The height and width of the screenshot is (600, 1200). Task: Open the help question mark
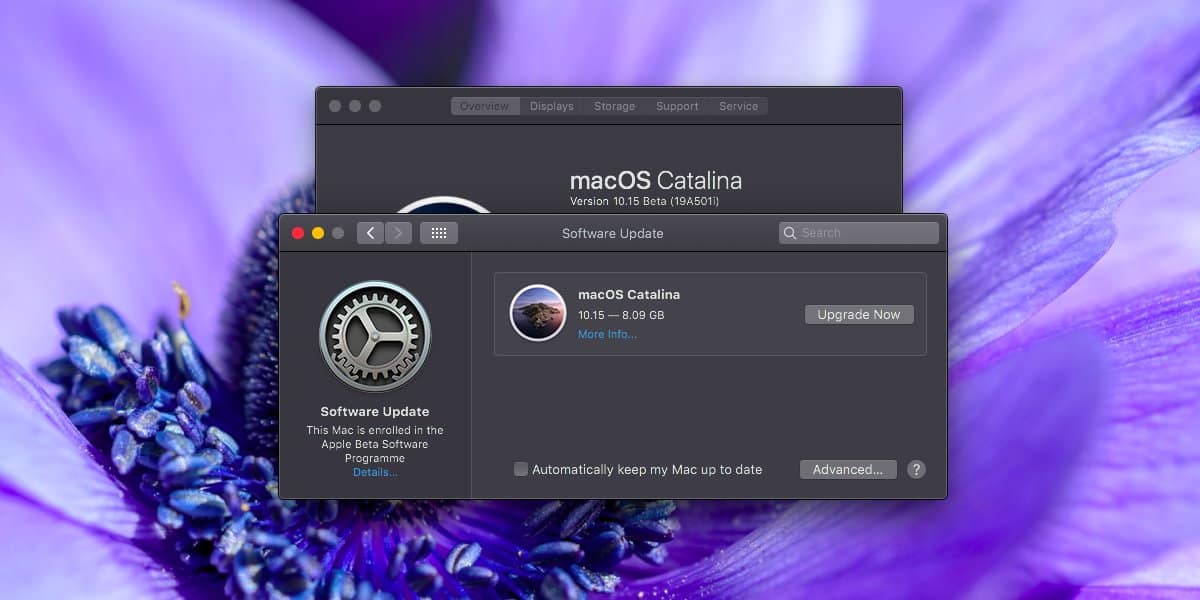[915, 468]
